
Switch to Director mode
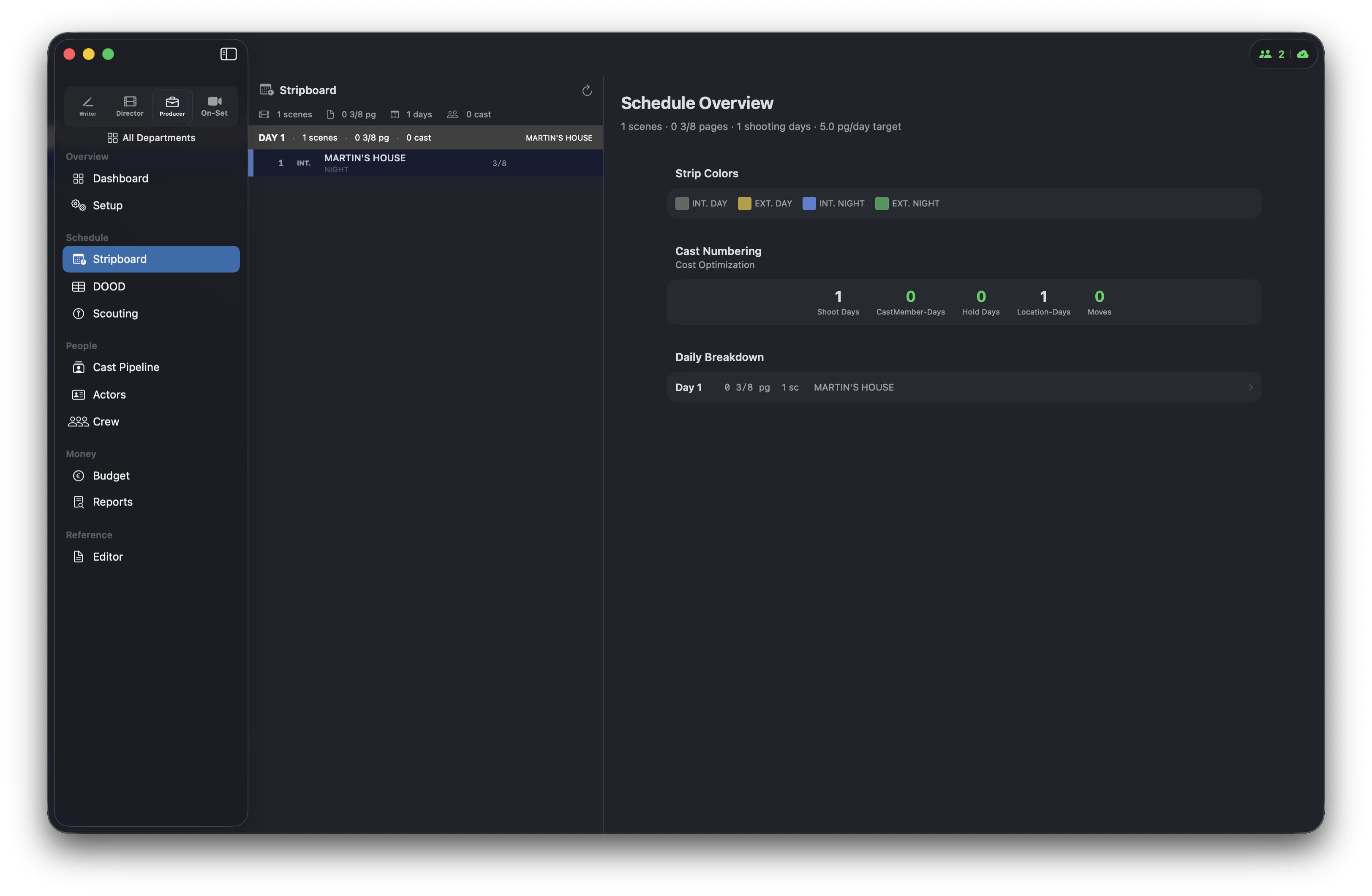click(x=130, y=106)
